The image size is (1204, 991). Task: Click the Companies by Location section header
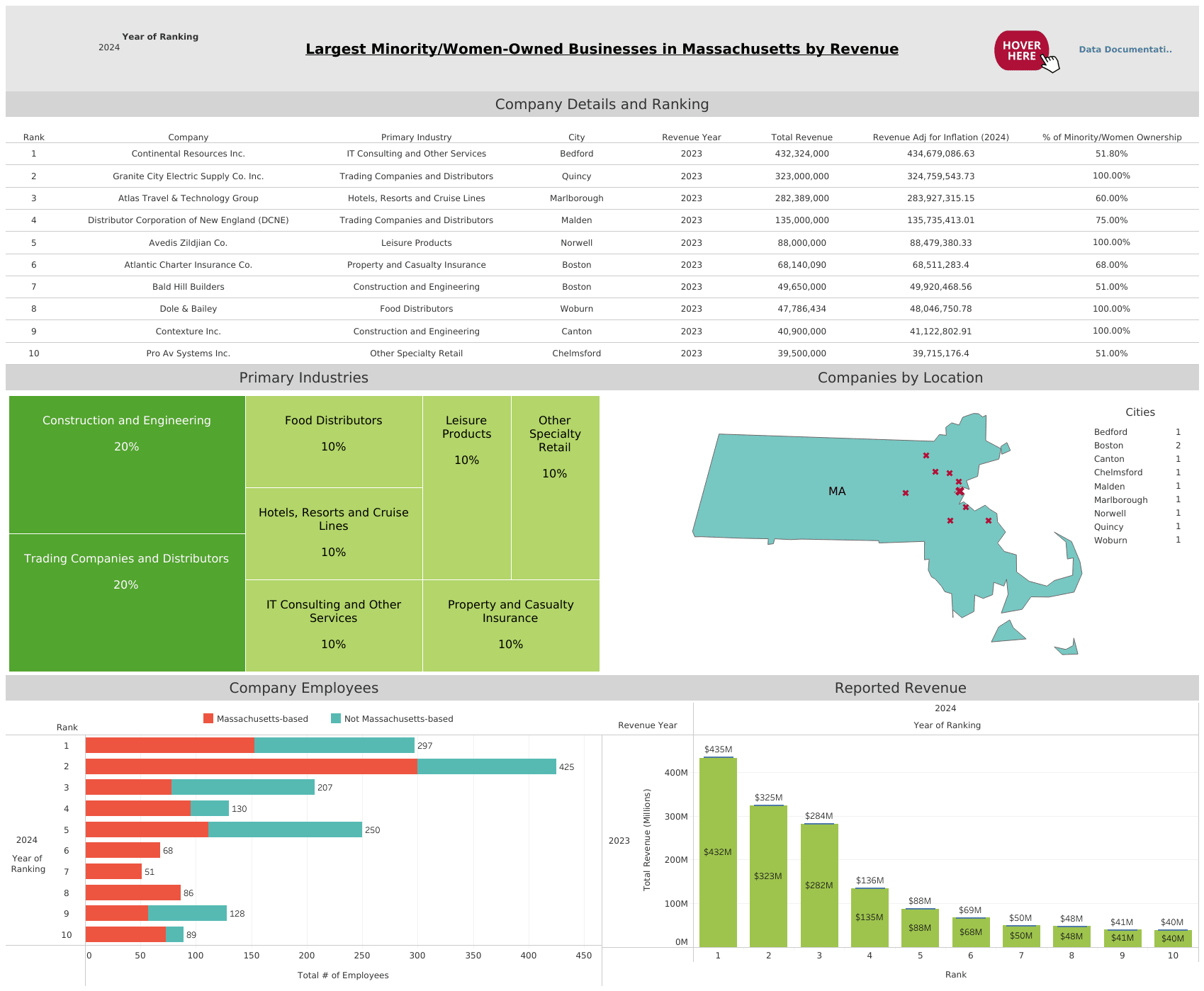point(900,378)
